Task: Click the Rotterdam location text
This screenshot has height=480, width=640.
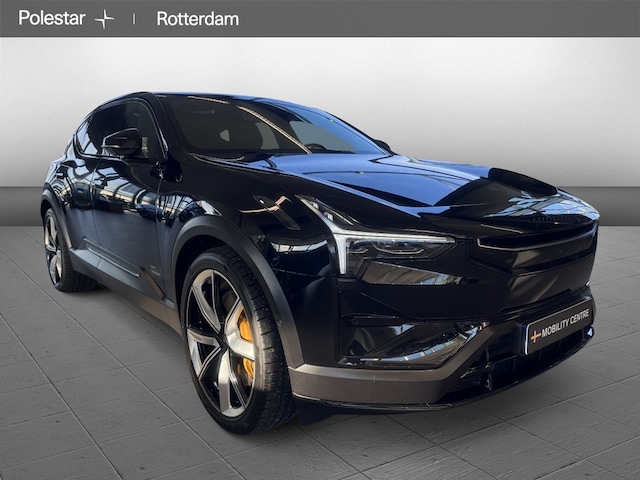Action: (198, 19)
